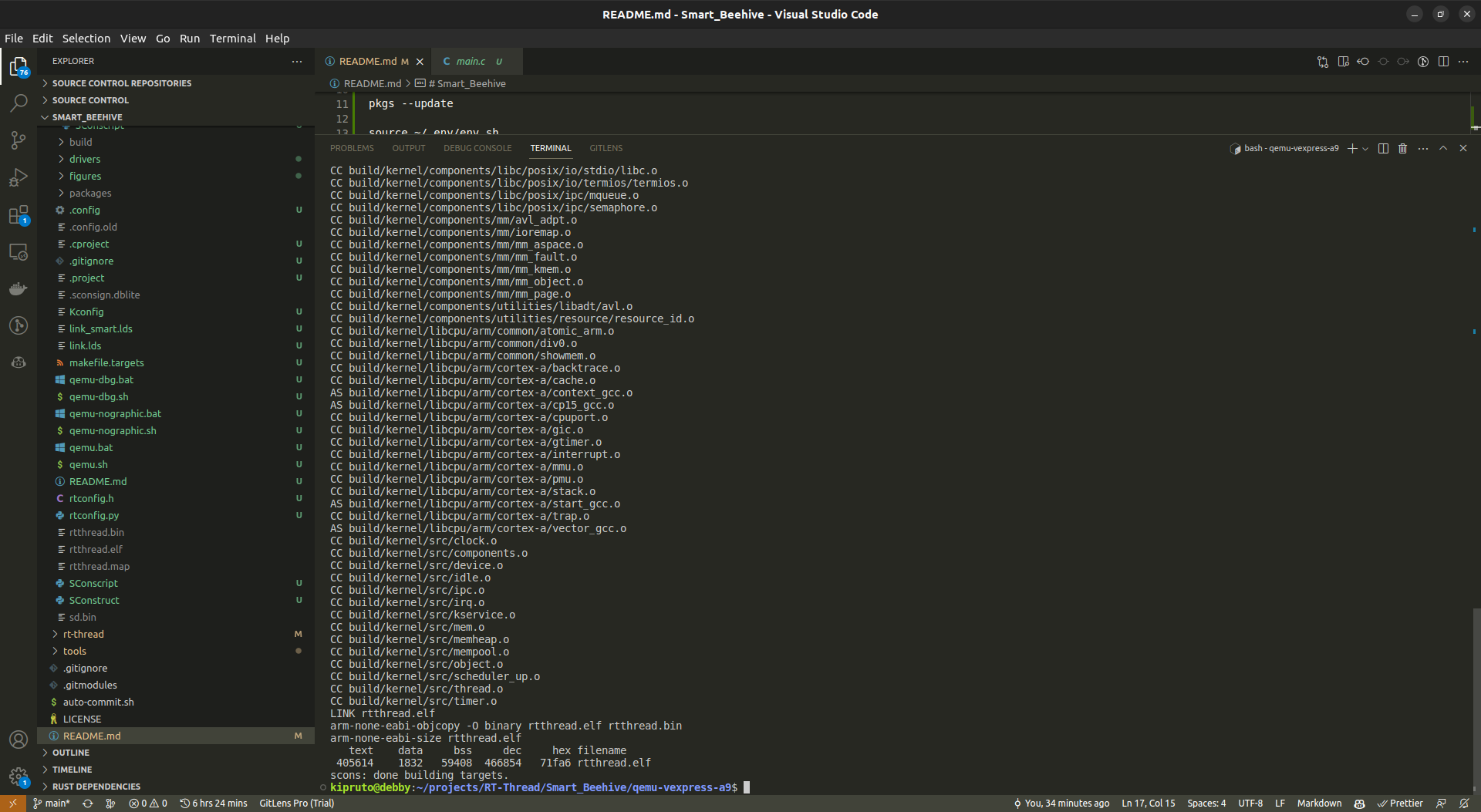Click the main* git branch button
This screenshot has height=812, width=1481.
pyautogui.click(x=52, y=803)
